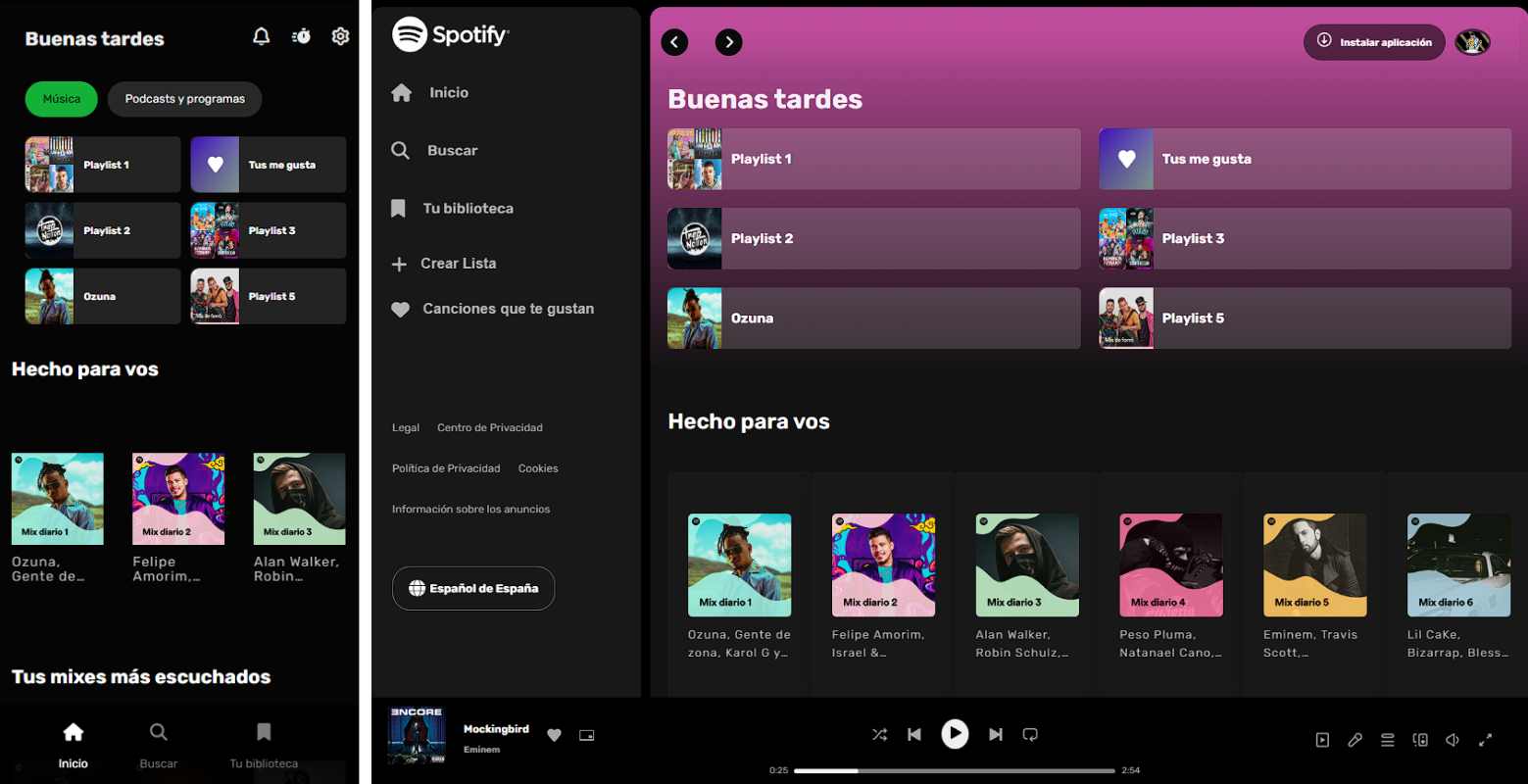This screenshot has height=784, width=1528.
Task: Go forward with the right arrow button
Action: point(729,42)
